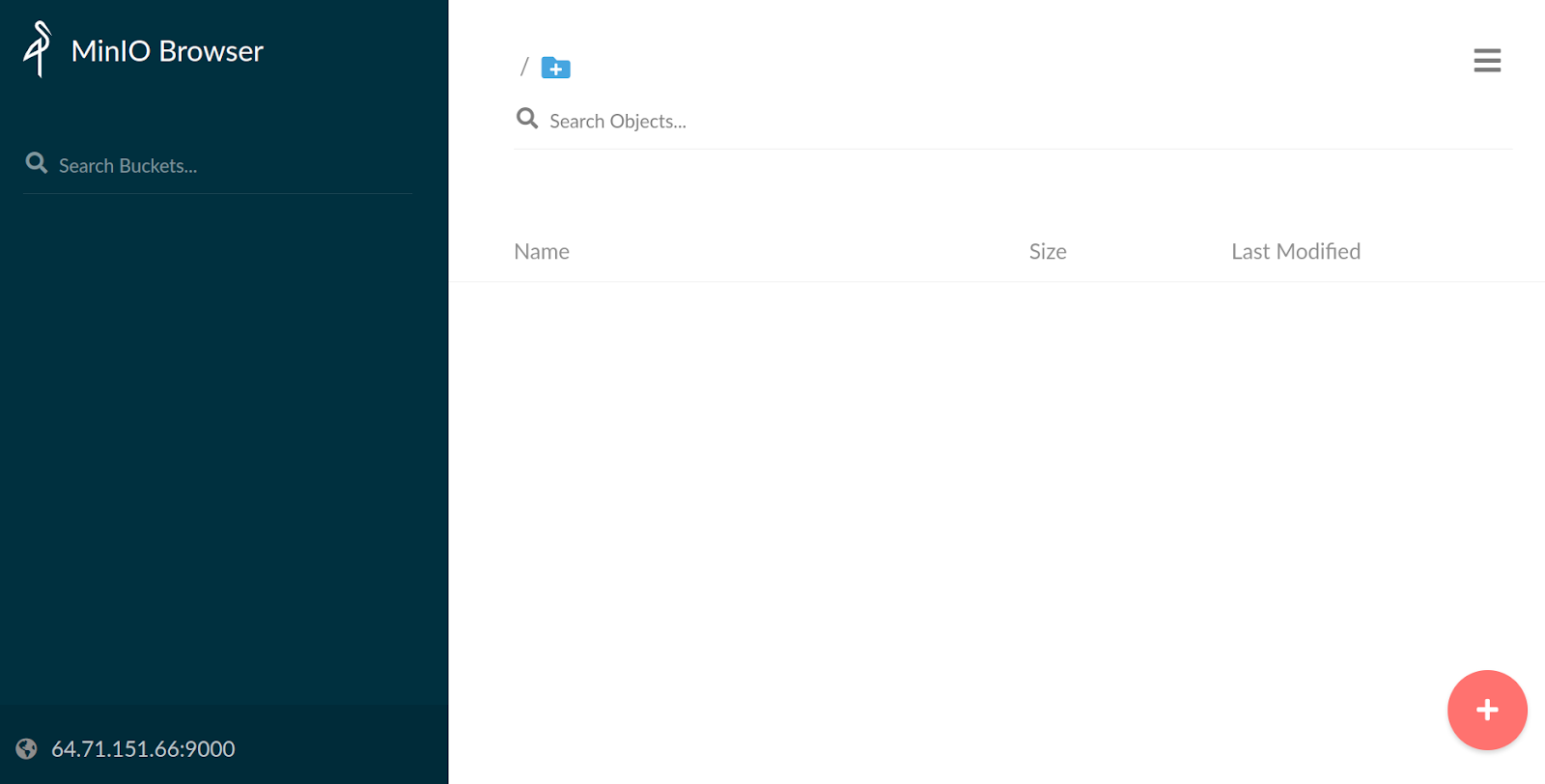
Task: Click the divider line under Search Objects
Action: click(1012, 149)
